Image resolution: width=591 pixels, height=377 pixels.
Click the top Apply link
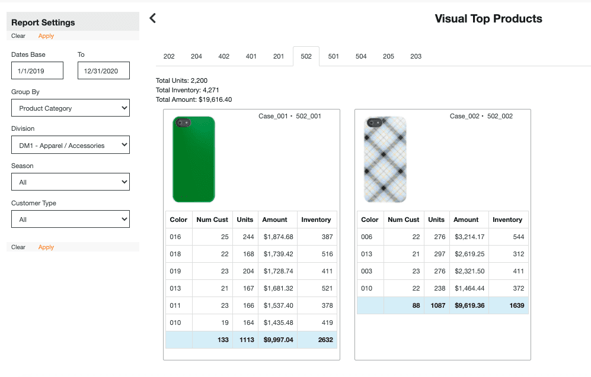coord(46,36)
